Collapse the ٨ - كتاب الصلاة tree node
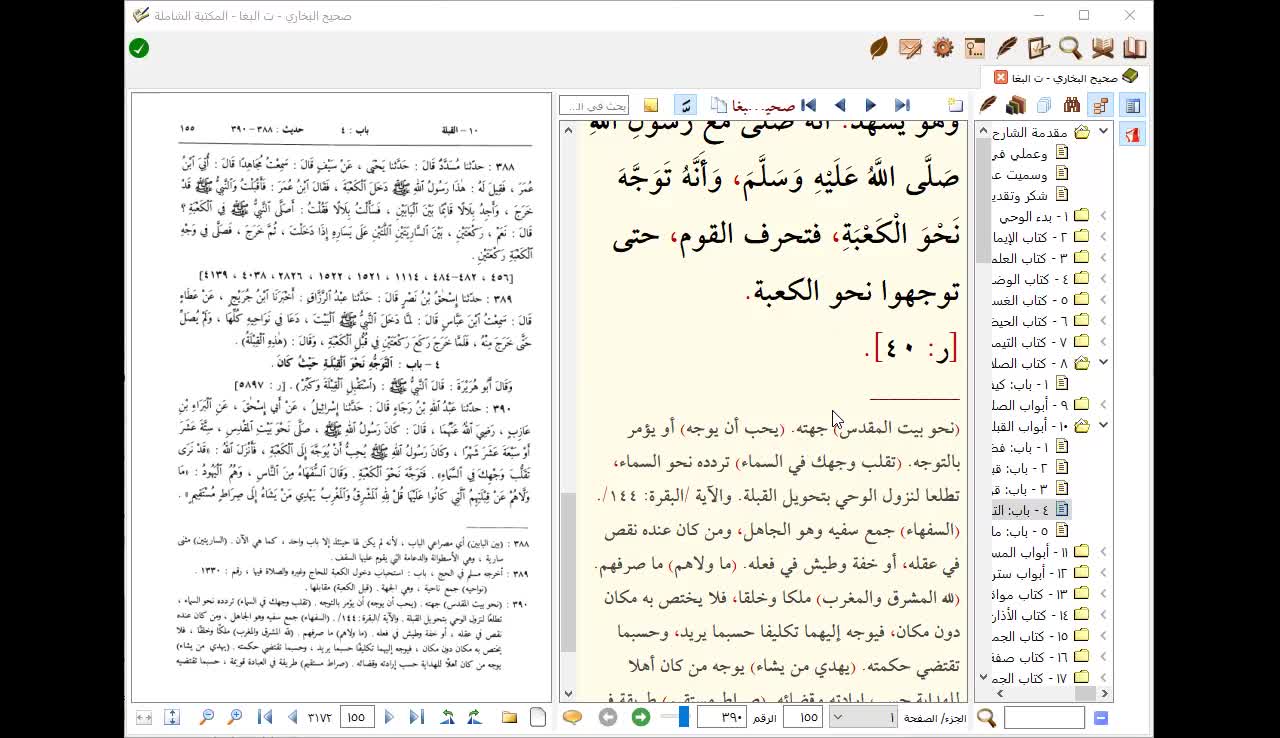 pyautogui.click(x=1103, y=363)
